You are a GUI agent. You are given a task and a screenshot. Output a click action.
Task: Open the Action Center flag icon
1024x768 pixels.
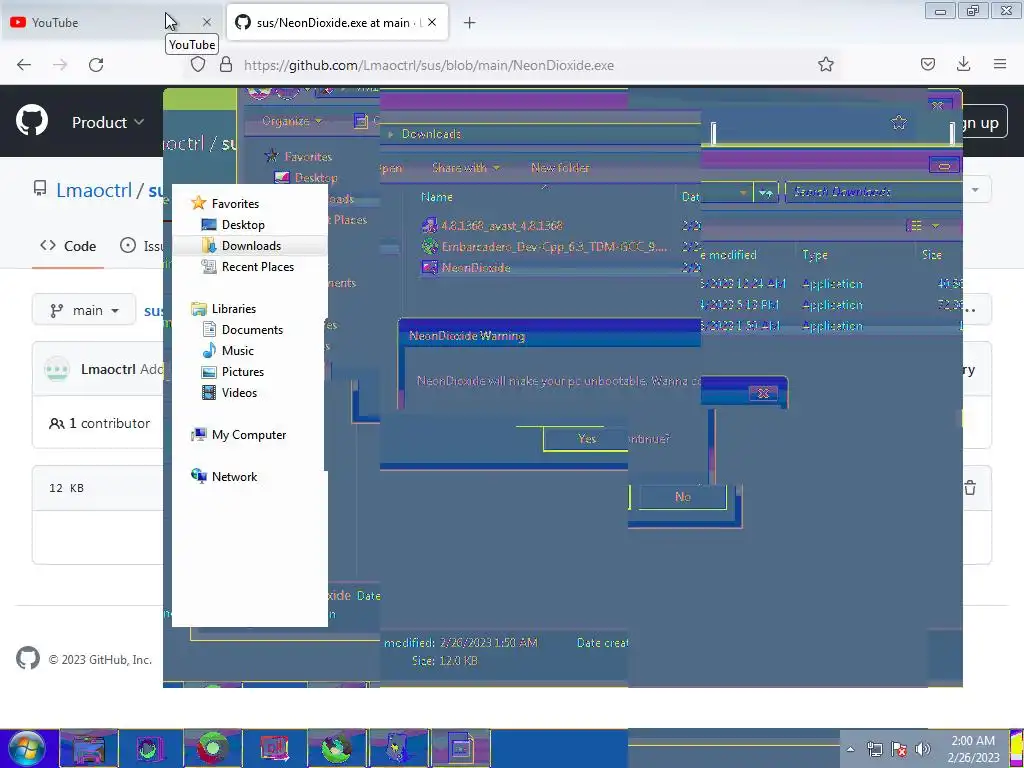(x=899, y=749)
